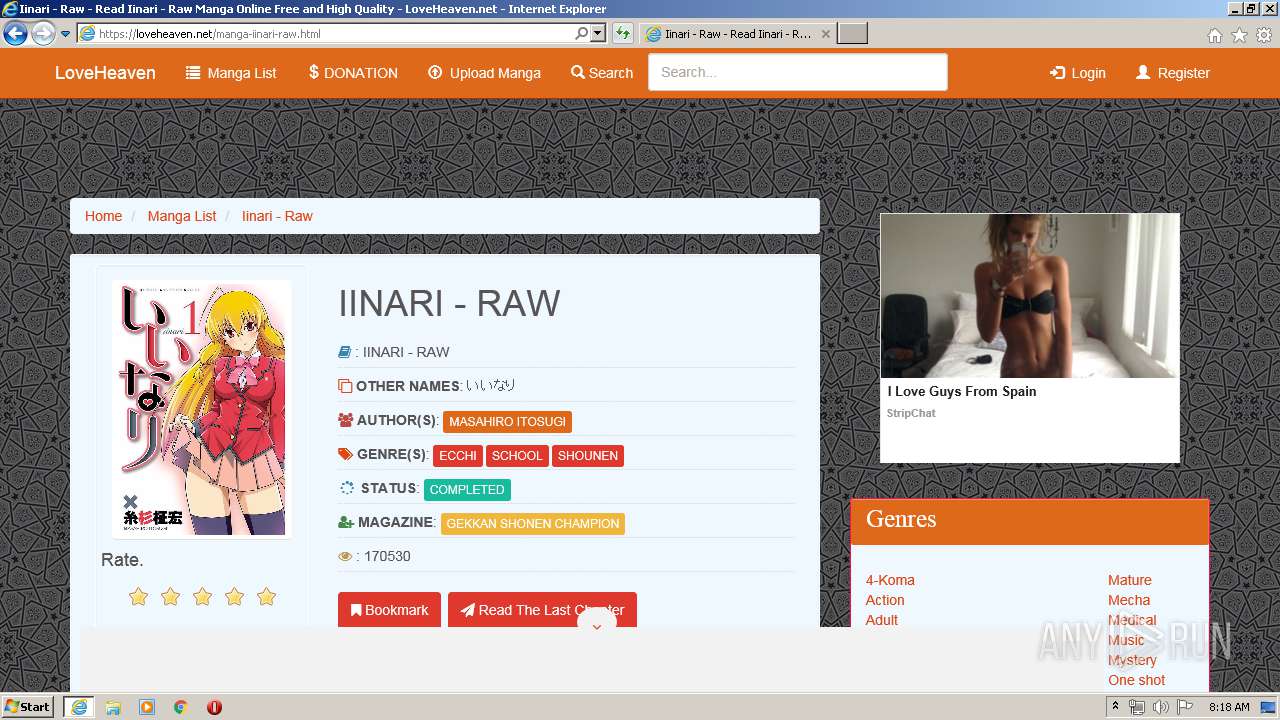Open the Mature genre link
This screenshot has height=720, width=1280.
tap(1130, 580)
